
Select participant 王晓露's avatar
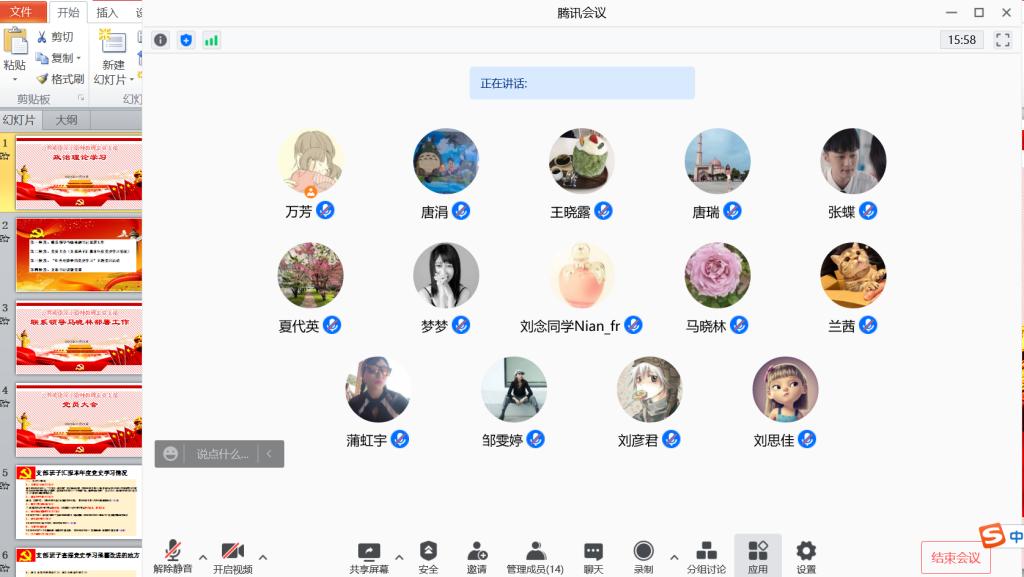tap(582, 161)
